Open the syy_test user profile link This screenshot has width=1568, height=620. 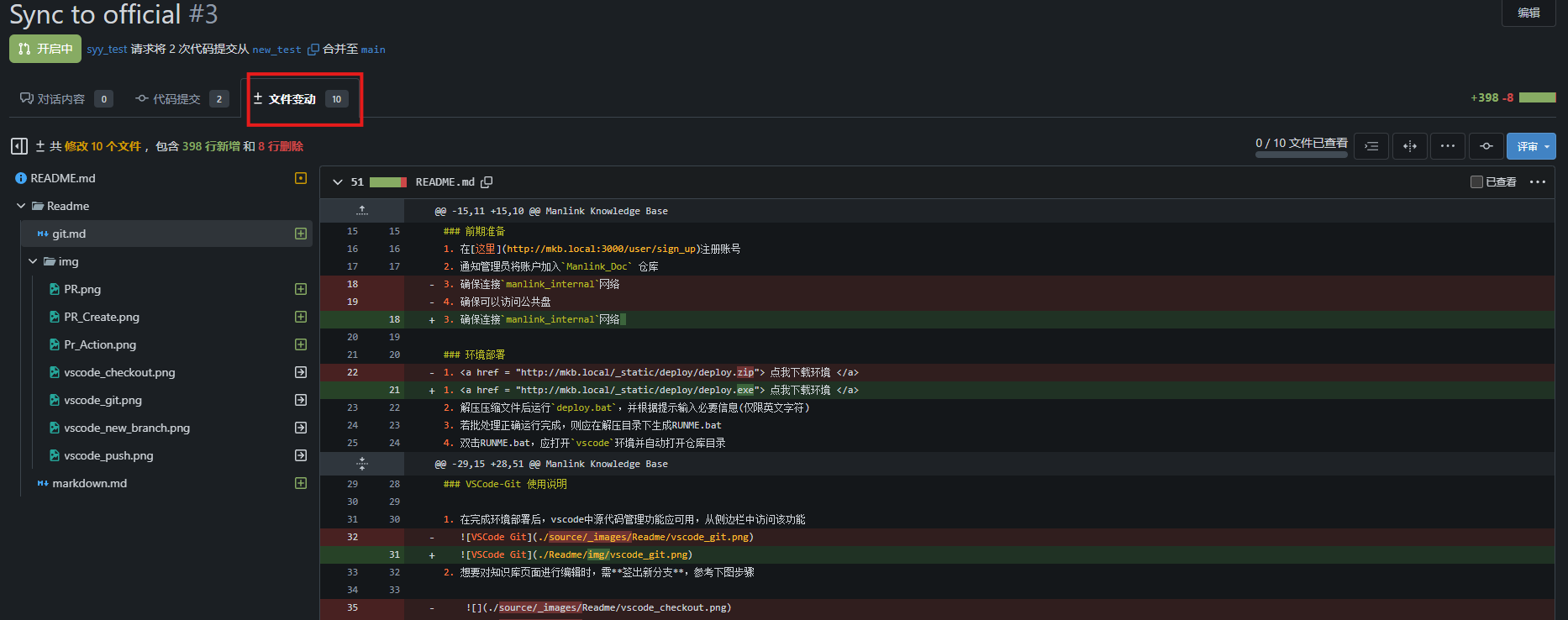pos(107,50)
